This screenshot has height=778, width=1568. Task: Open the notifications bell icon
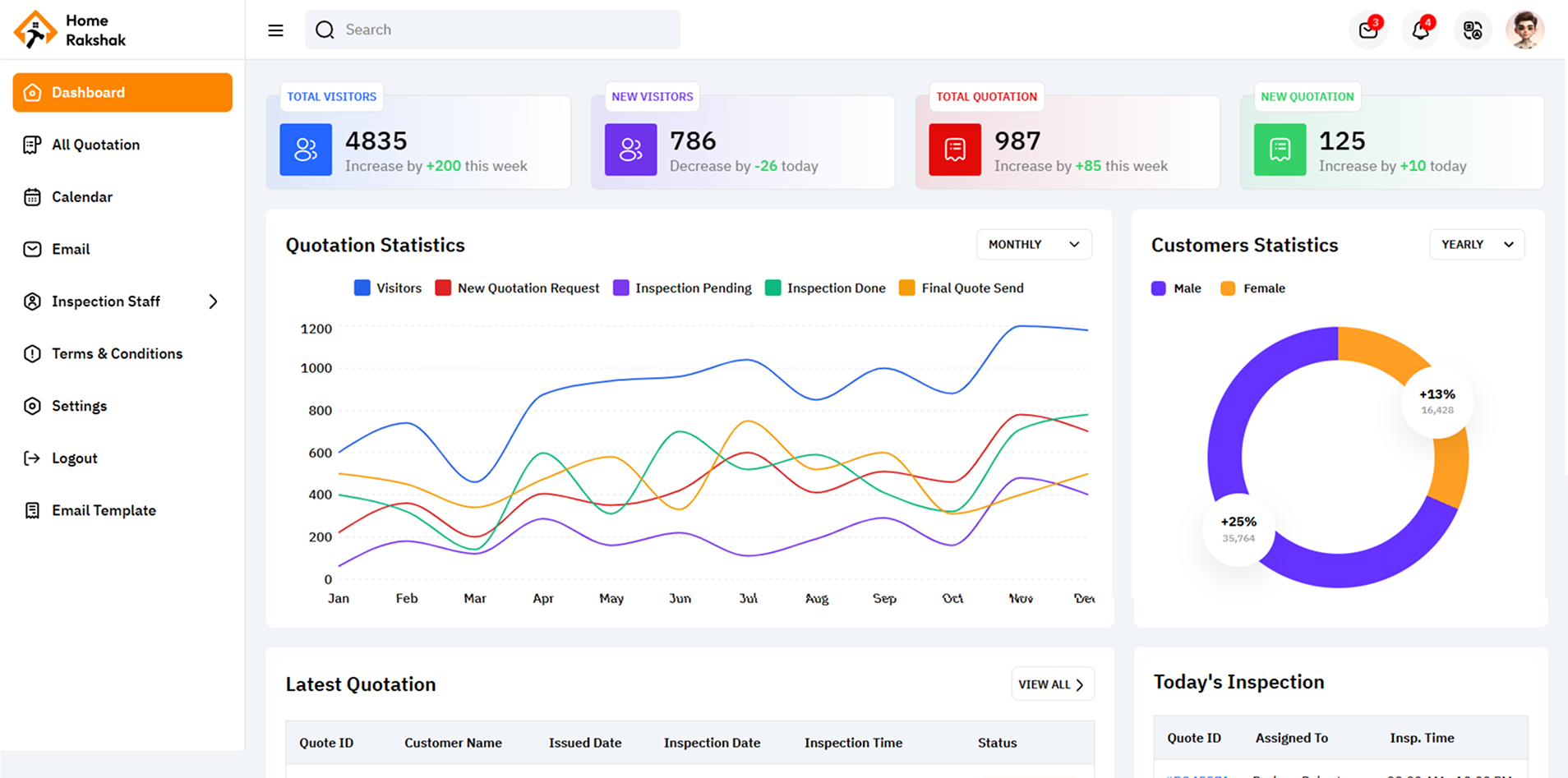[x=1421, y=30]
